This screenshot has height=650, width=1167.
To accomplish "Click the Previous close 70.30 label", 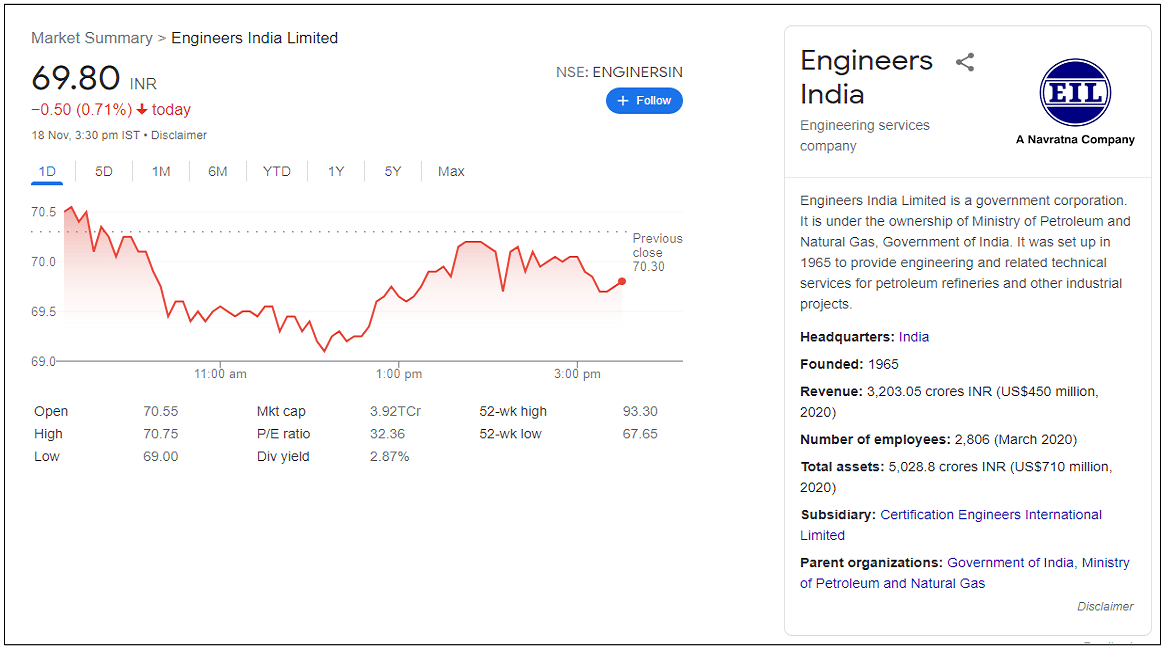I will click(657, 252).
